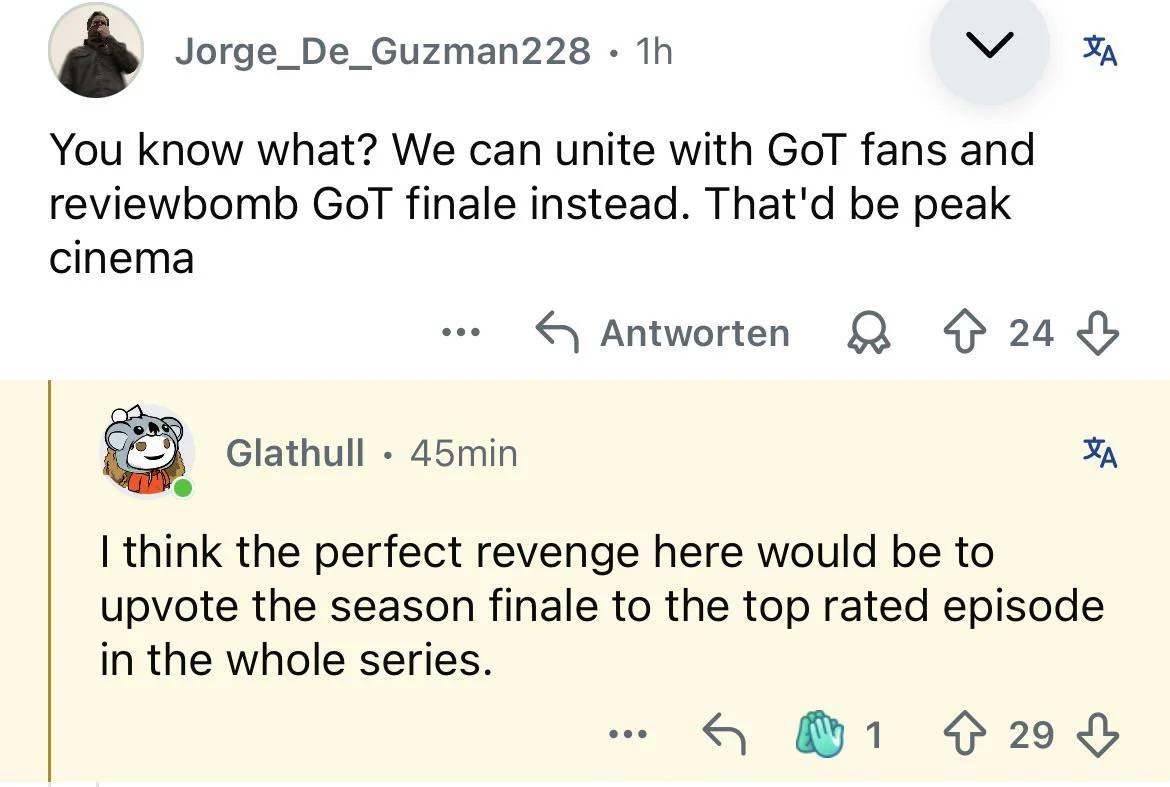Viewport: 1170px width, 787px height.
Task: Click the clapping hands award on Glathull's reply
Action: (x=821, y=735)
